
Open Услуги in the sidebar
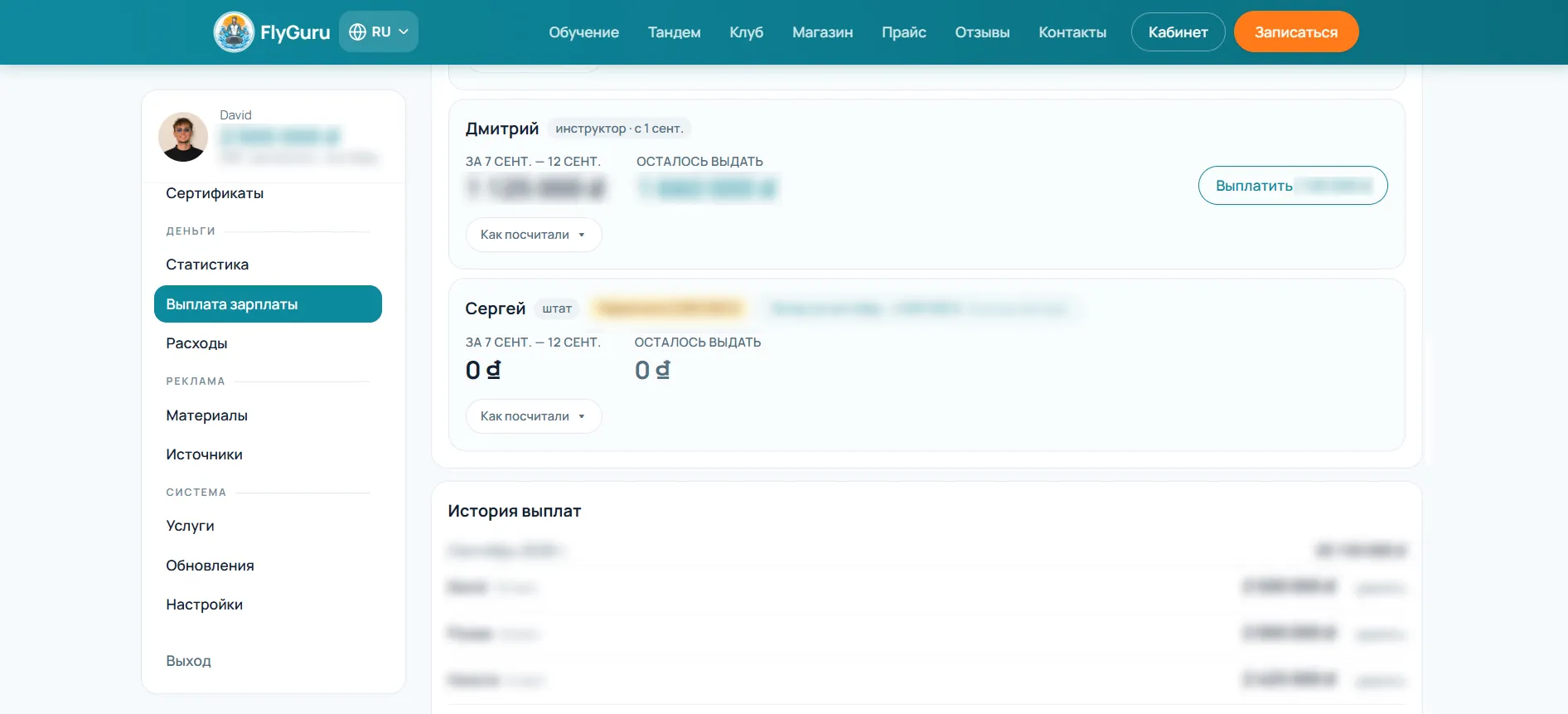click(x=190, y=526)
